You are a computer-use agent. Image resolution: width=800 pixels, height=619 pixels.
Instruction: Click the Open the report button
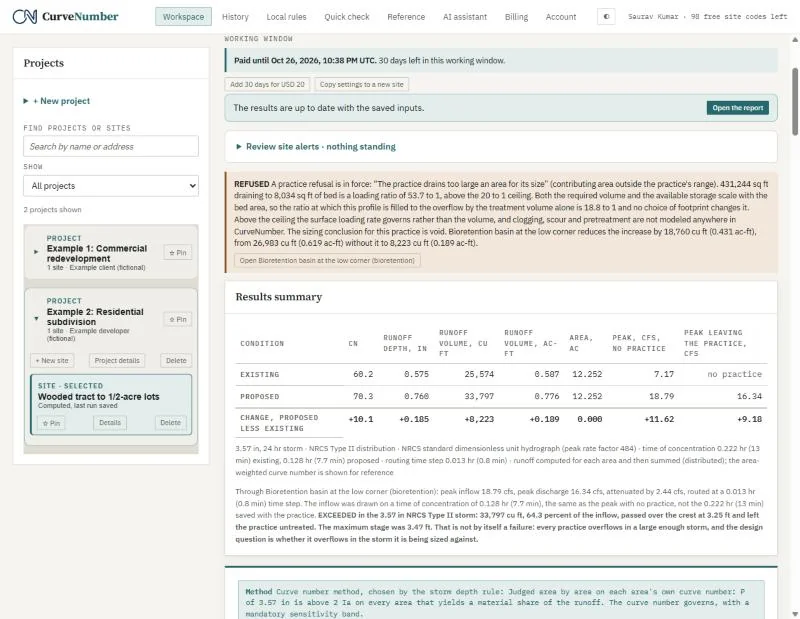coord(737,108)
